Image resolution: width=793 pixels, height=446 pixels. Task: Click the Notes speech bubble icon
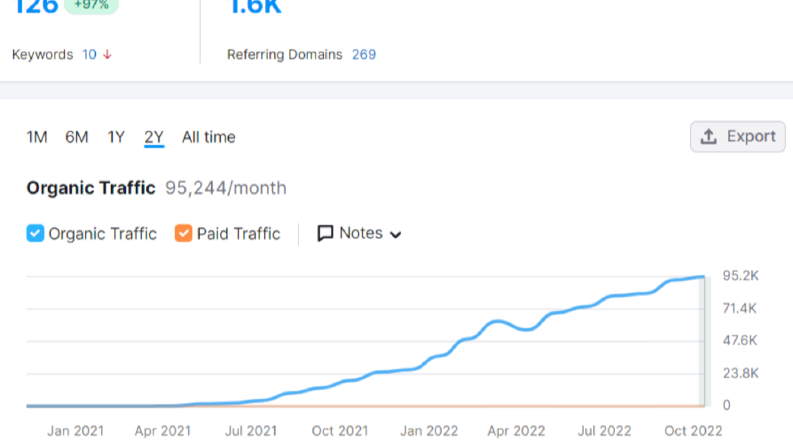tap(325, 234)
